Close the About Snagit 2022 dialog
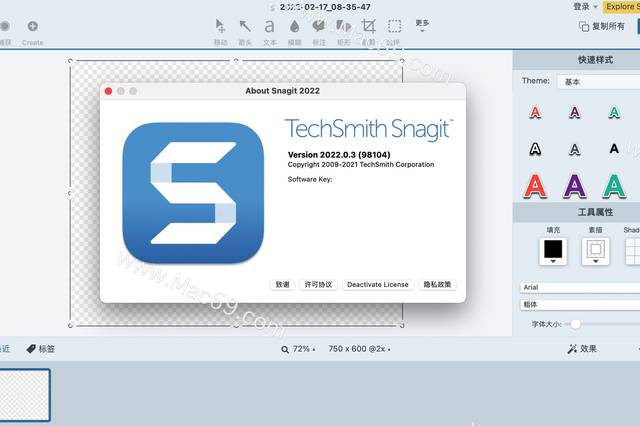Image resolution: width=640 pixels, height=426 pixels. point(108,91)
